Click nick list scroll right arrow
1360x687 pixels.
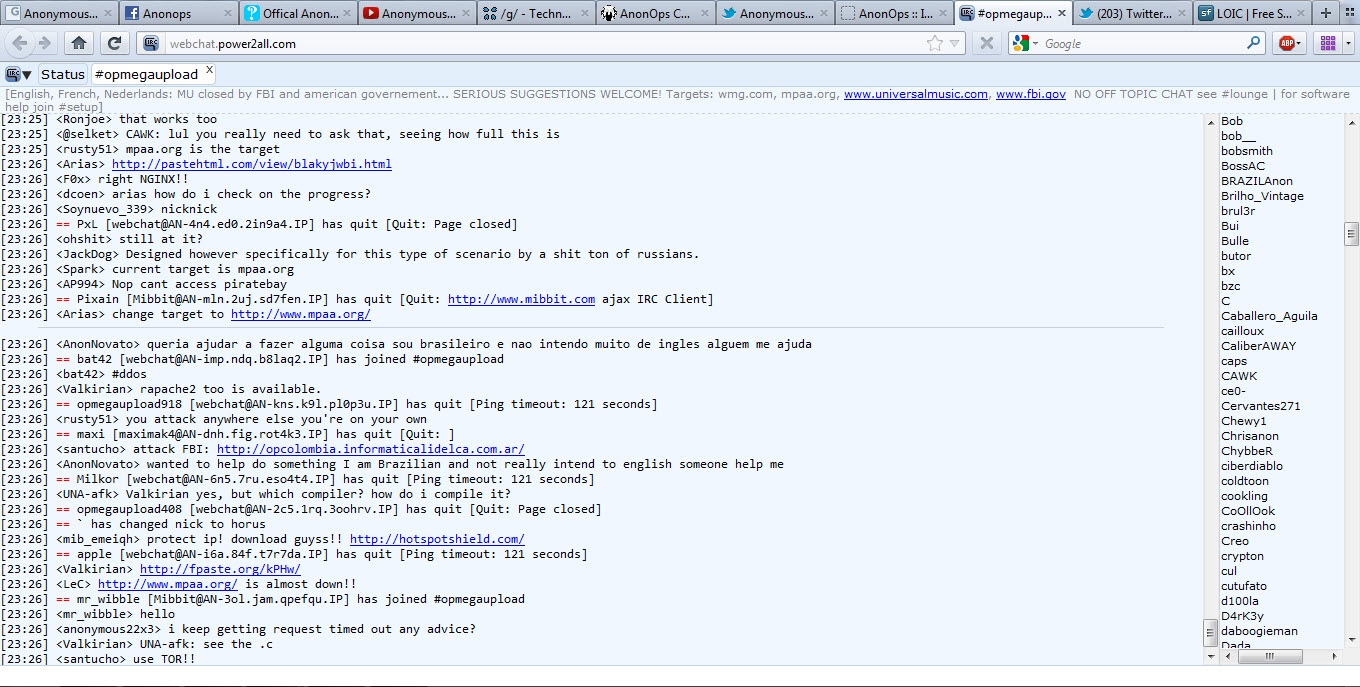tap(1335, 657)
